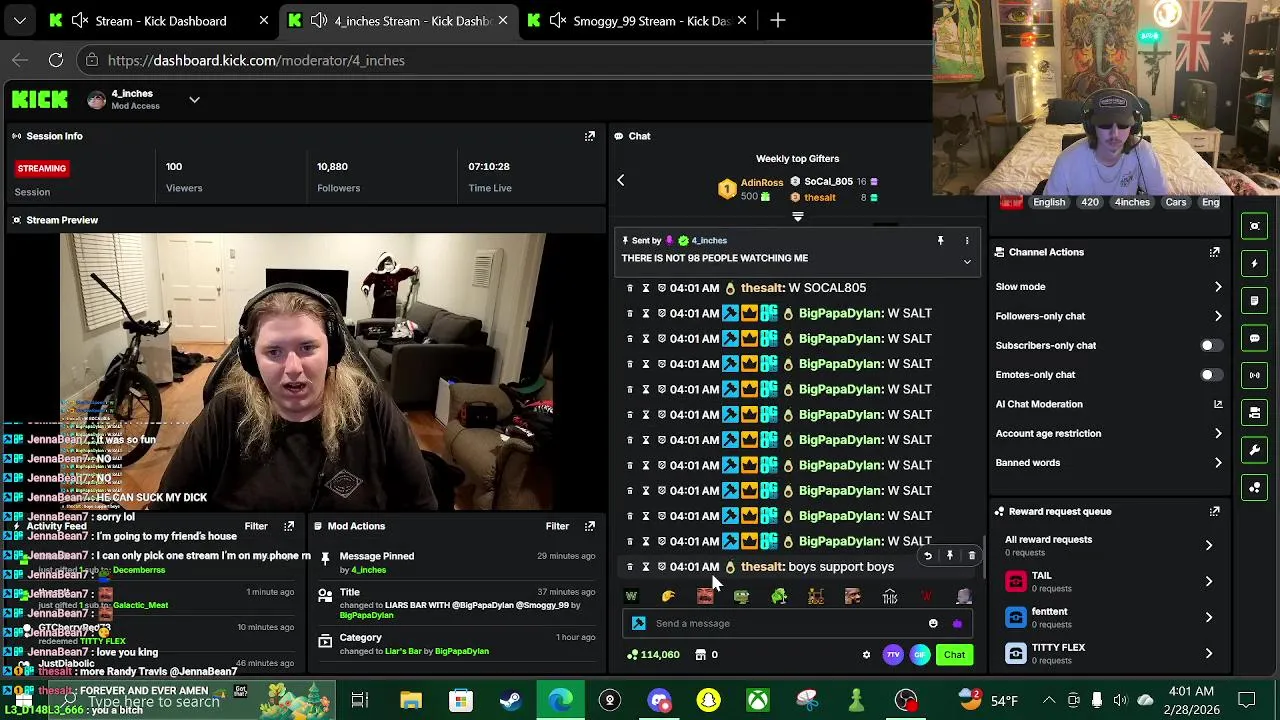Delete the 'boys support boys' message
Image resolution: width=1280 pixels, height=720 pixels.
coord(971,556)
